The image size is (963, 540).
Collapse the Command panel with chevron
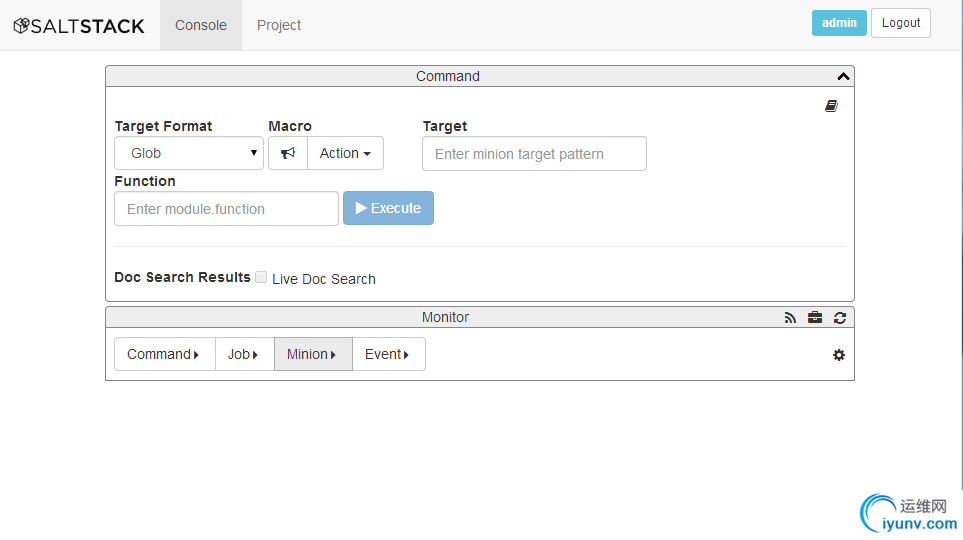(x=843, y=76)
